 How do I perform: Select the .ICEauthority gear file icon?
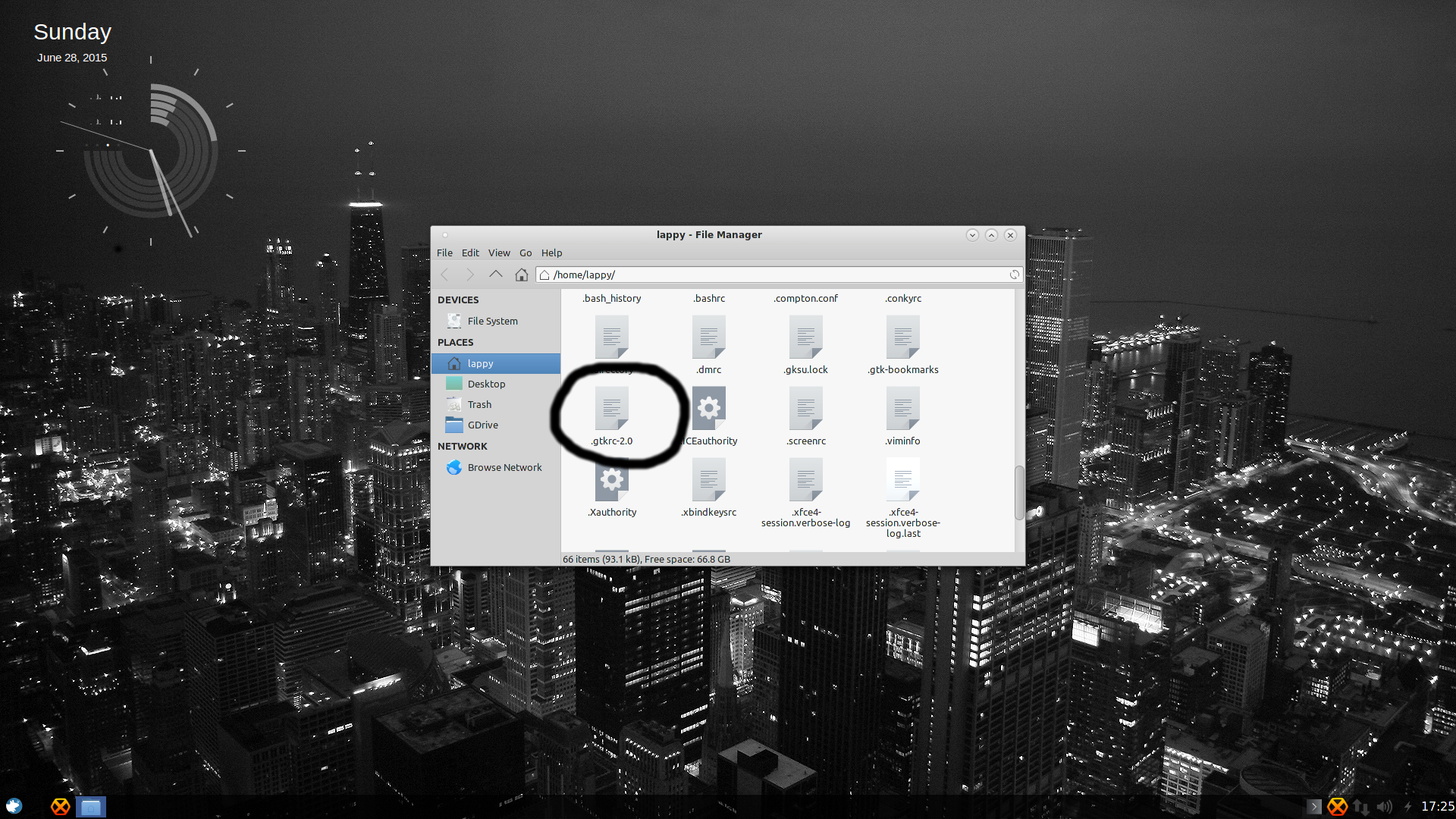tap(709, 408)
